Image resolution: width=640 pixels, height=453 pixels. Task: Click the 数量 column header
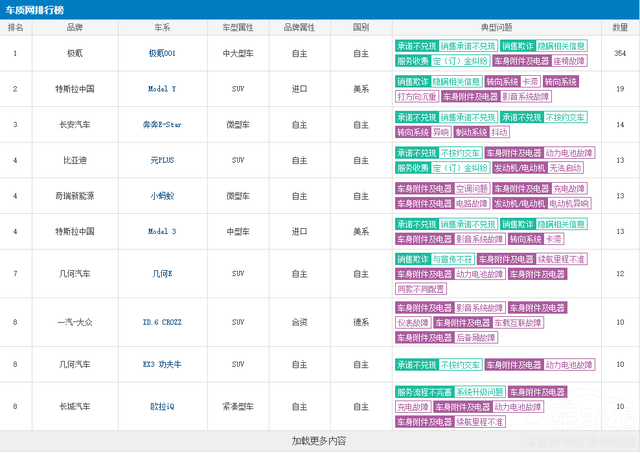(620, 28)
